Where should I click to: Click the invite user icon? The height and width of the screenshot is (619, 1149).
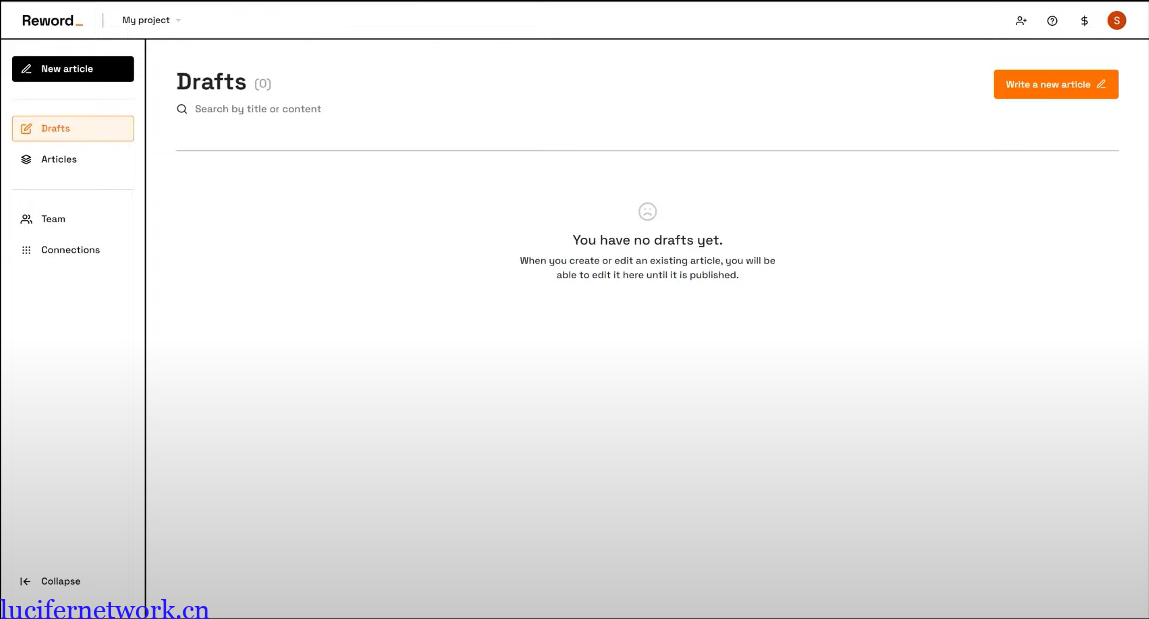pyautogui.click(x=1021, y=20)
